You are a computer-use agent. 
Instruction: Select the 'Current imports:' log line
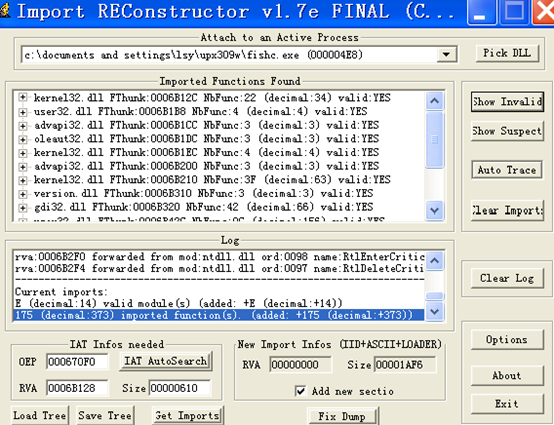pos(61,292)
